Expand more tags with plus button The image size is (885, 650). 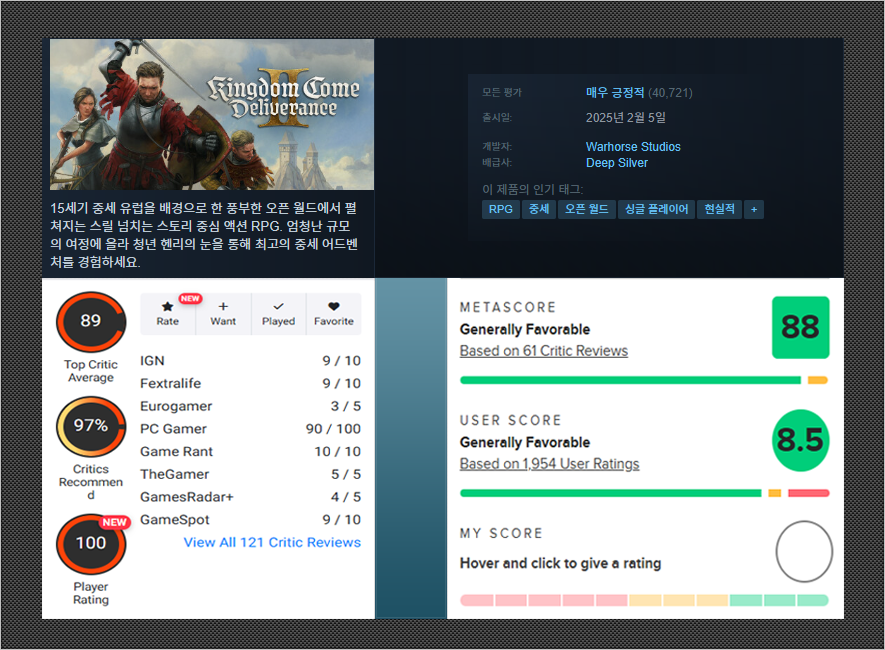[753, 209]
